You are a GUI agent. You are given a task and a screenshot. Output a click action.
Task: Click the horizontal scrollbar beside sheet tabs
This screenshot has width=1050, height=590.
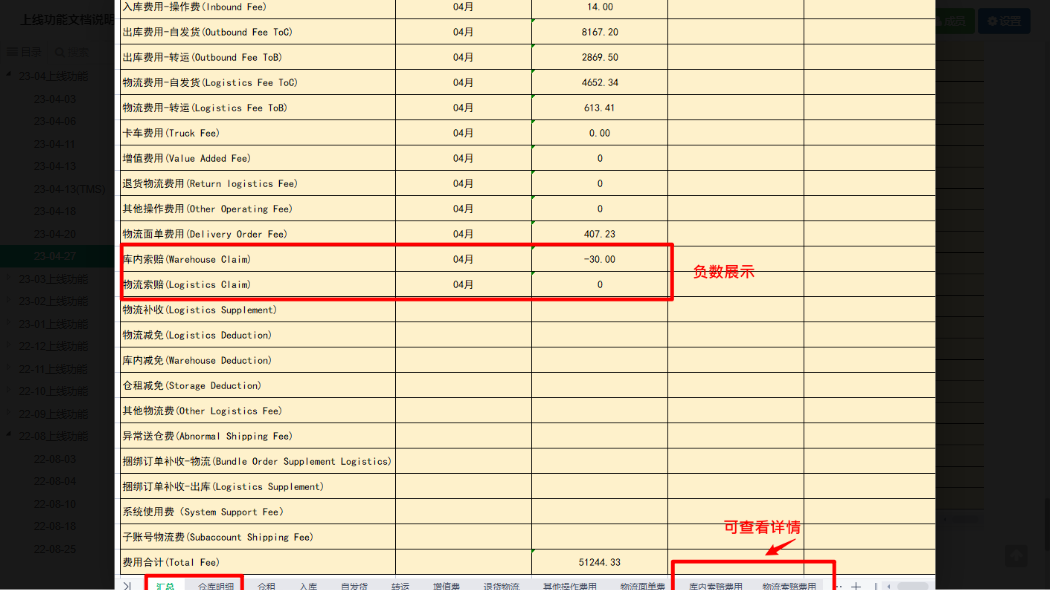point(912,586)
